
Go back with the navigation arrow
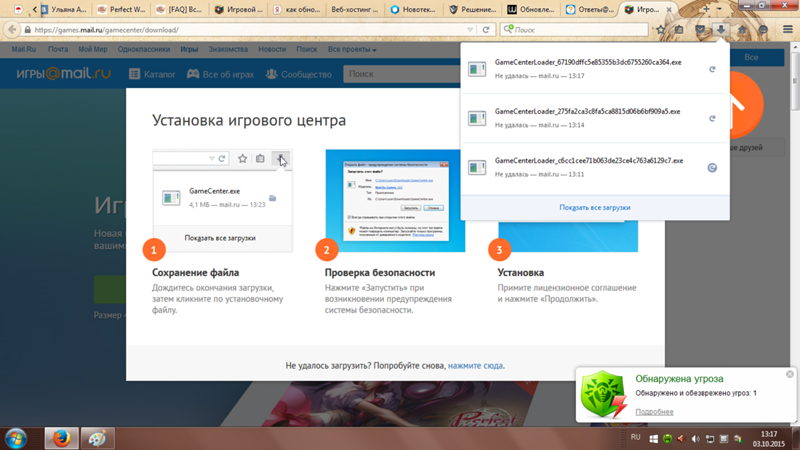pyautogui.click(x=12, y=30)
